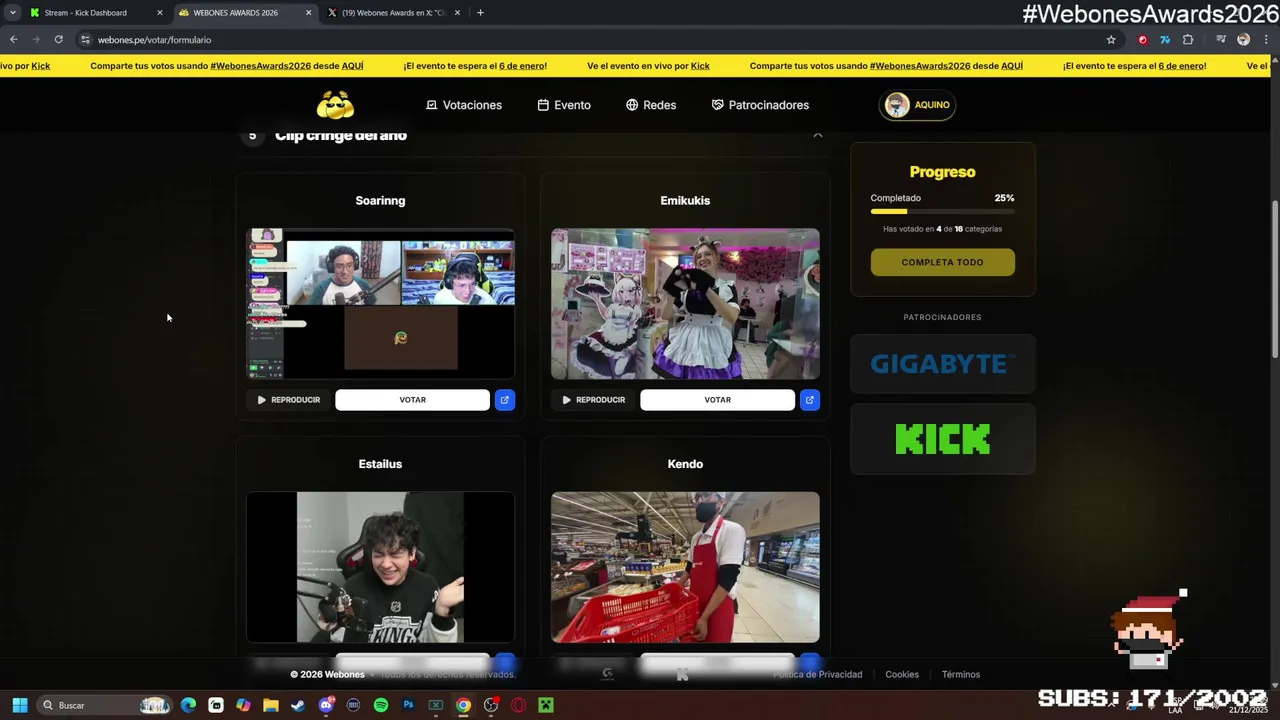Click the address bar URL field
1280x720 pixels.
pos(600,39)
